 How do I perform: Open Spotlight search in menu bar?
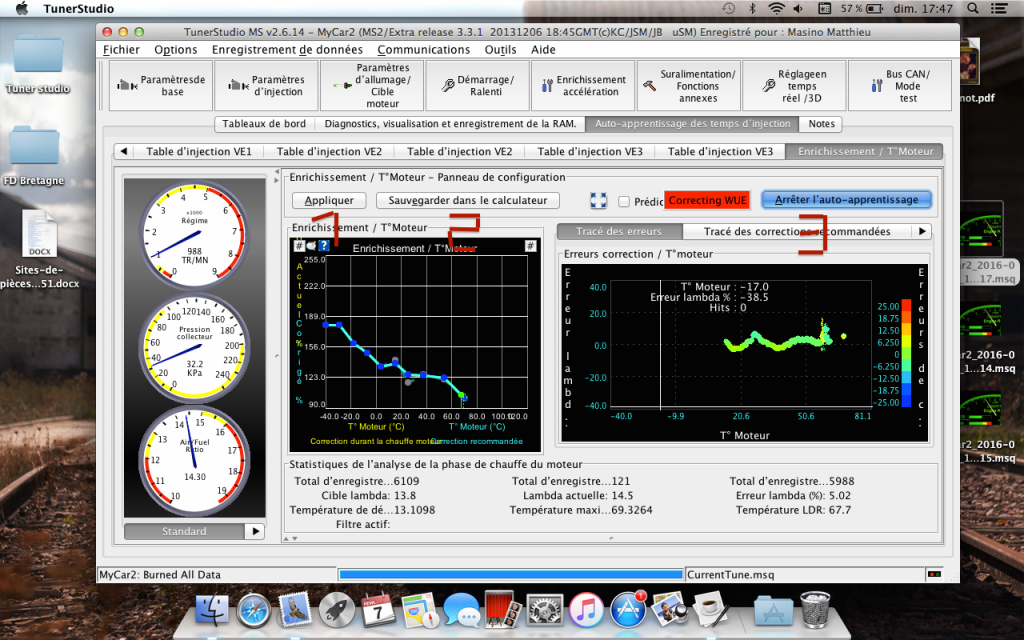(972, 8)
